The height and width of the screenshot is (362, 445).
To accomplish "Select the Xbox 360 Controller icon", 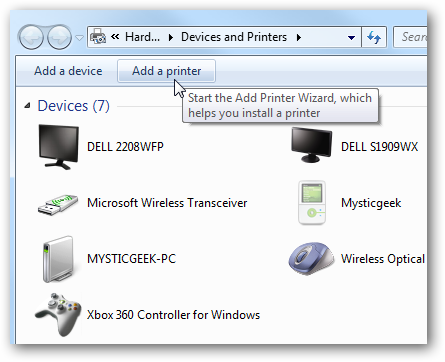I will tap(58, 314).
